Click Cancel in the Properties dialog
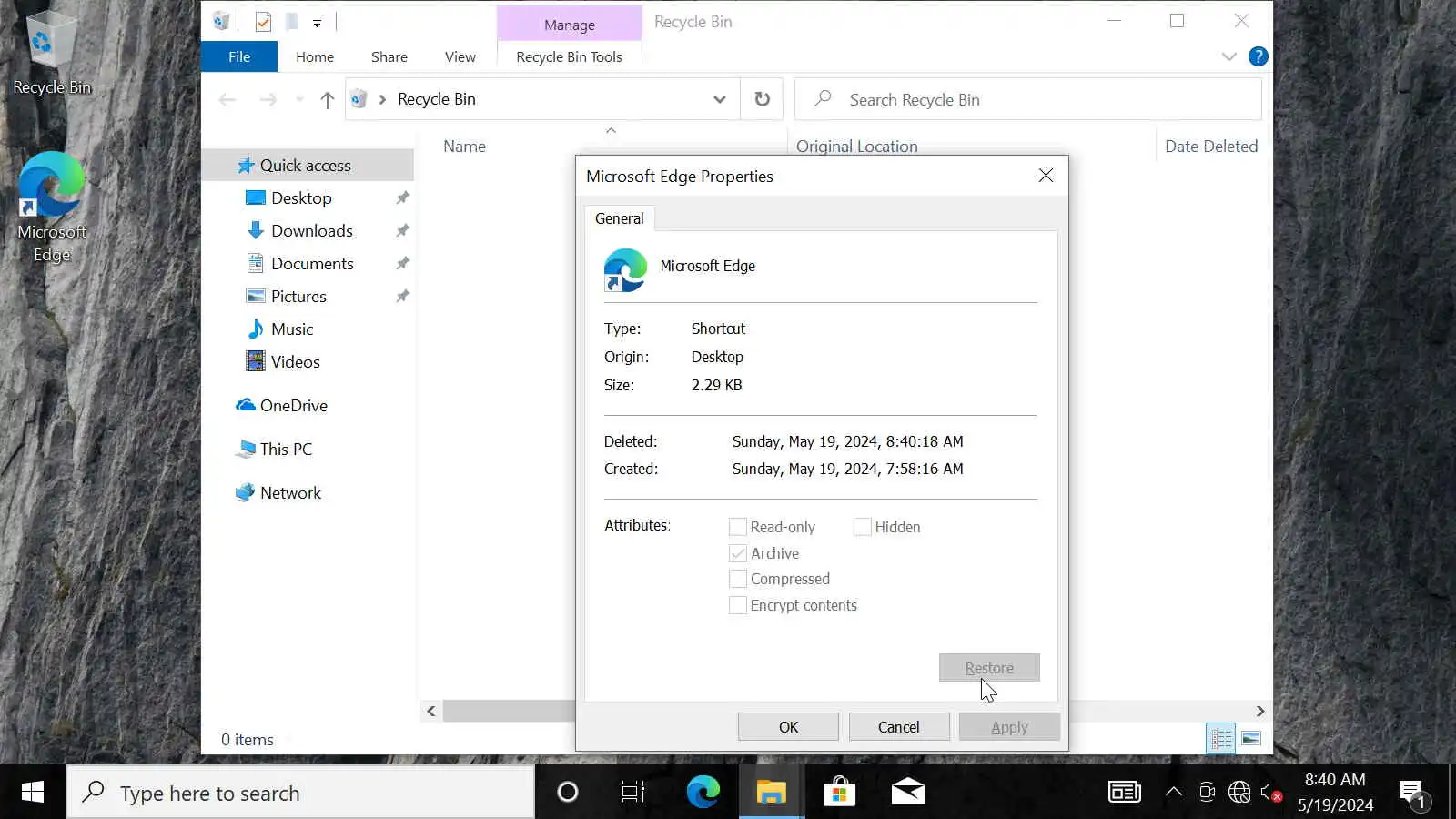 click(x=899, y=727)
